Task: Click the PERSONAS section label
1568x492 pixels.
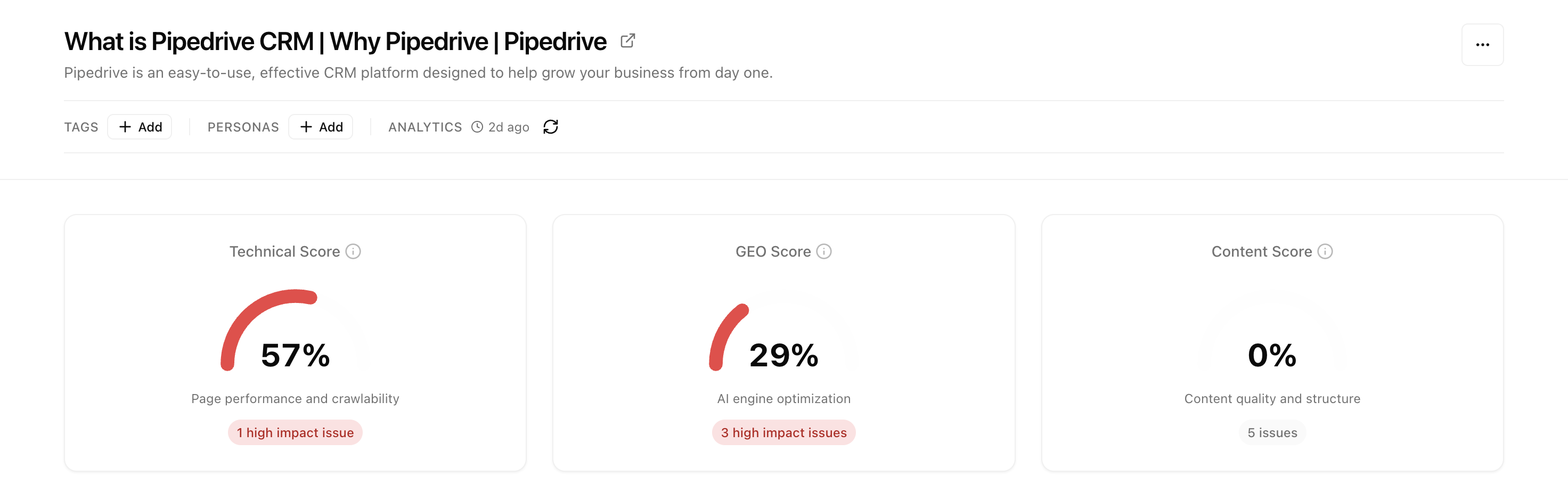Action: (243, 127)
